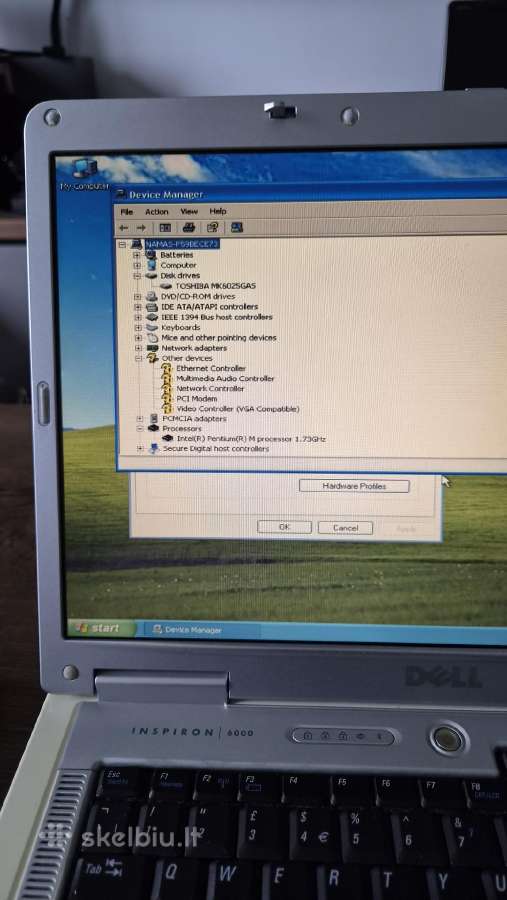The image size is (507, 900).
Task: Collapse the Processors node
Action: [x=140, y=429]
